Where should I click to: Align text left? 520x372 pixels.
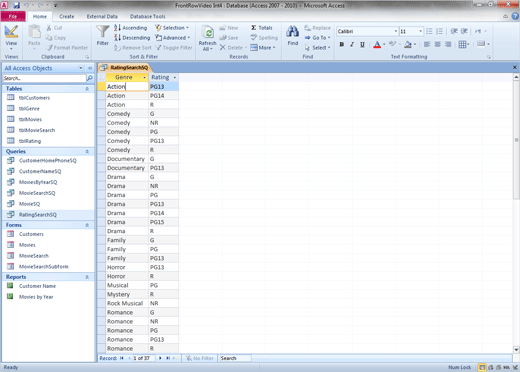pos(427,44)
